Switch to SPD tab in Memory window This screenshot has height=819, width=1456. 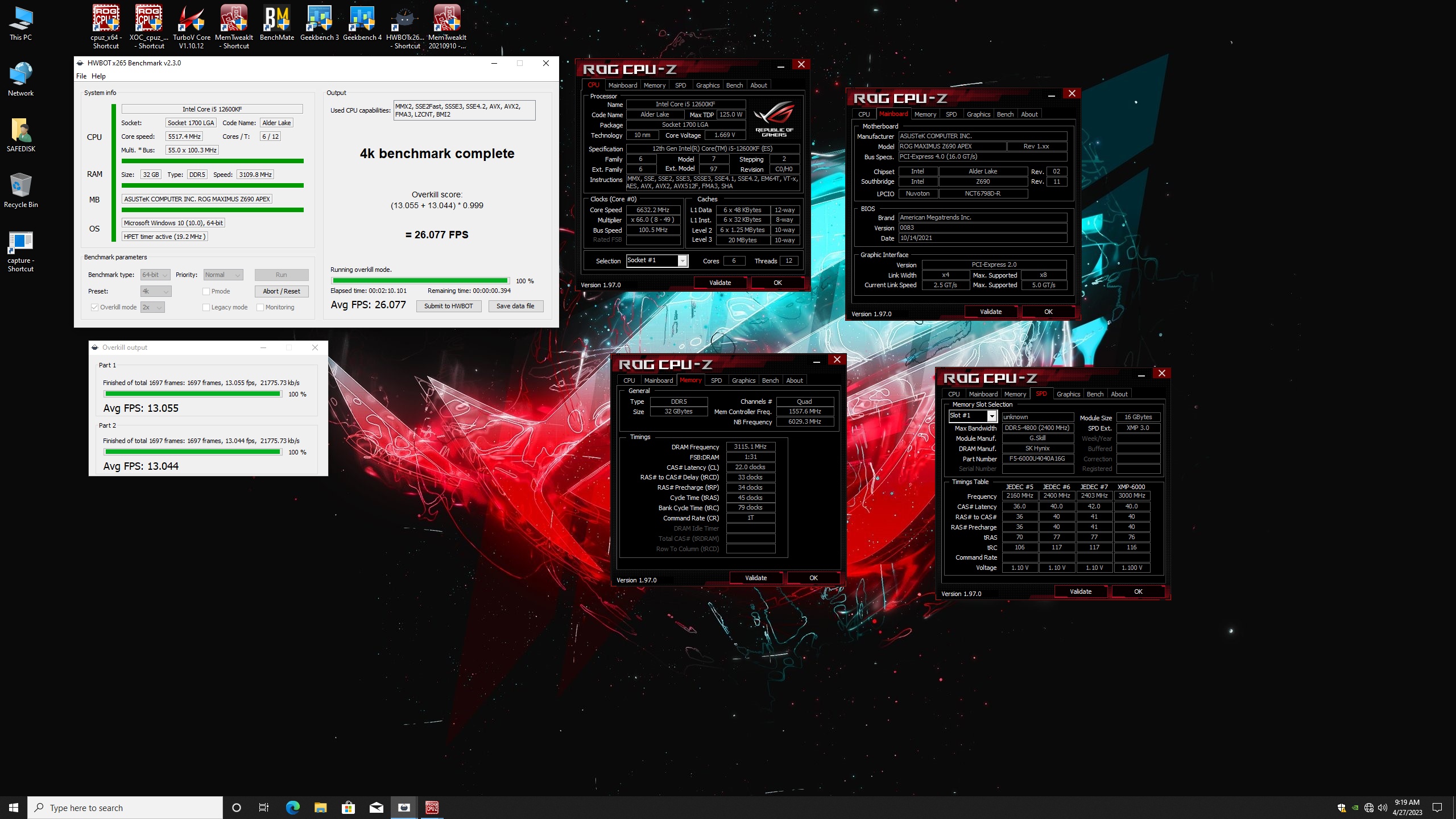coord(716,380)
